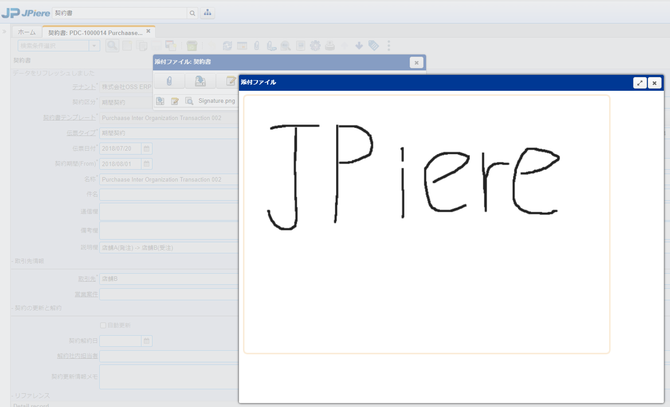Click the menu tree icon in the header
Viewport: 670px width, 407px height.
207,13
